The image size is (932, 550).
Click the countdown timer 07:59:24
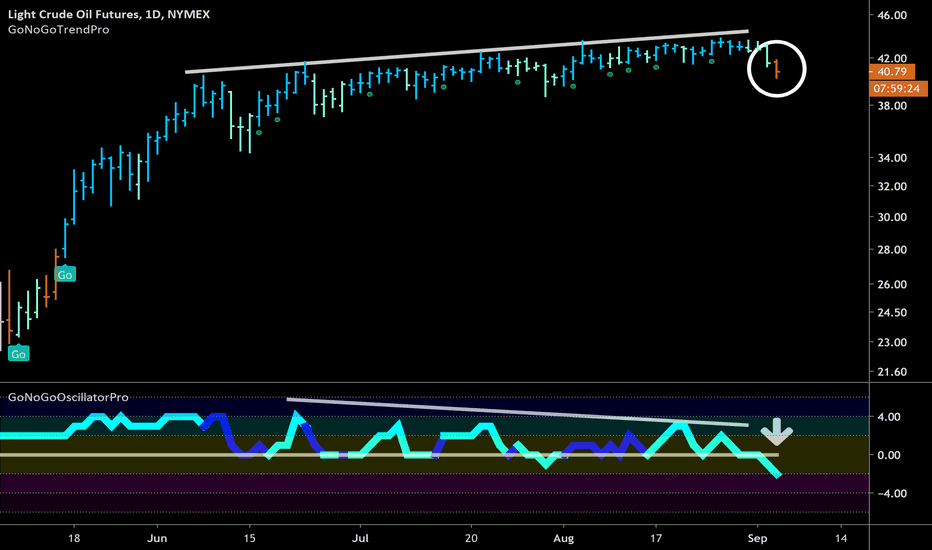tap(898, 89)
